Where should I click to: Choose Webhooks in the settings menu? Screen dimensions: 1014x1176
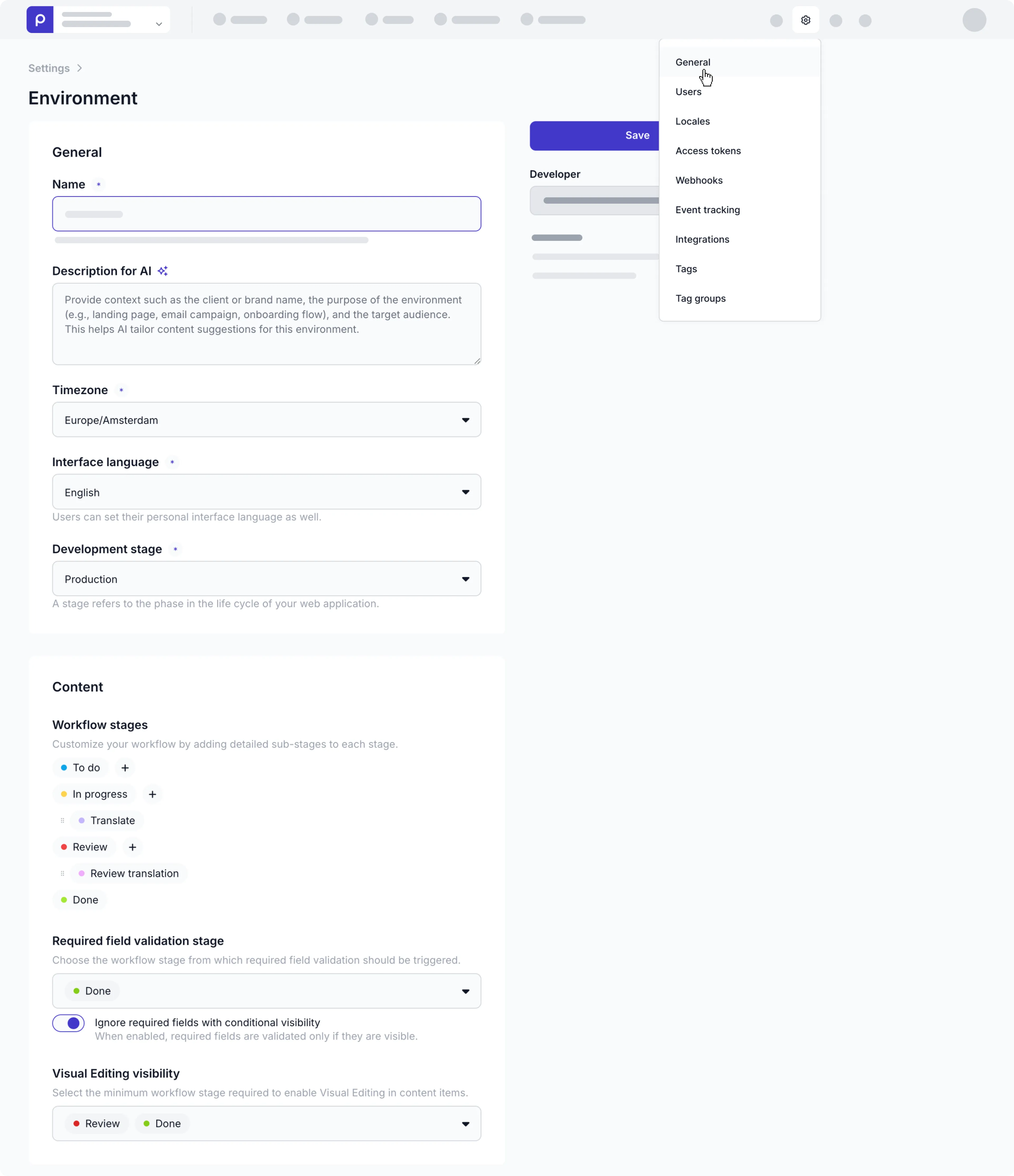click(x=699, y=181)
